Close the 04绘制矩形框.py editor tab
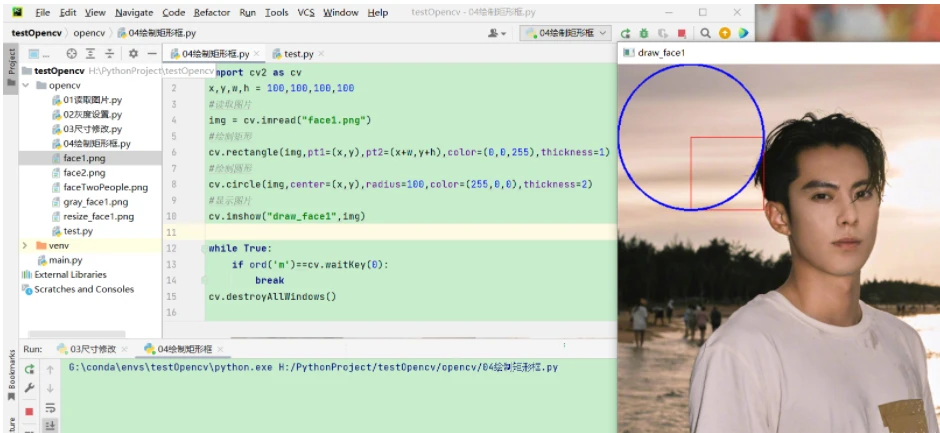This screenshot has height=433, width=940. (x=257, y=54)
